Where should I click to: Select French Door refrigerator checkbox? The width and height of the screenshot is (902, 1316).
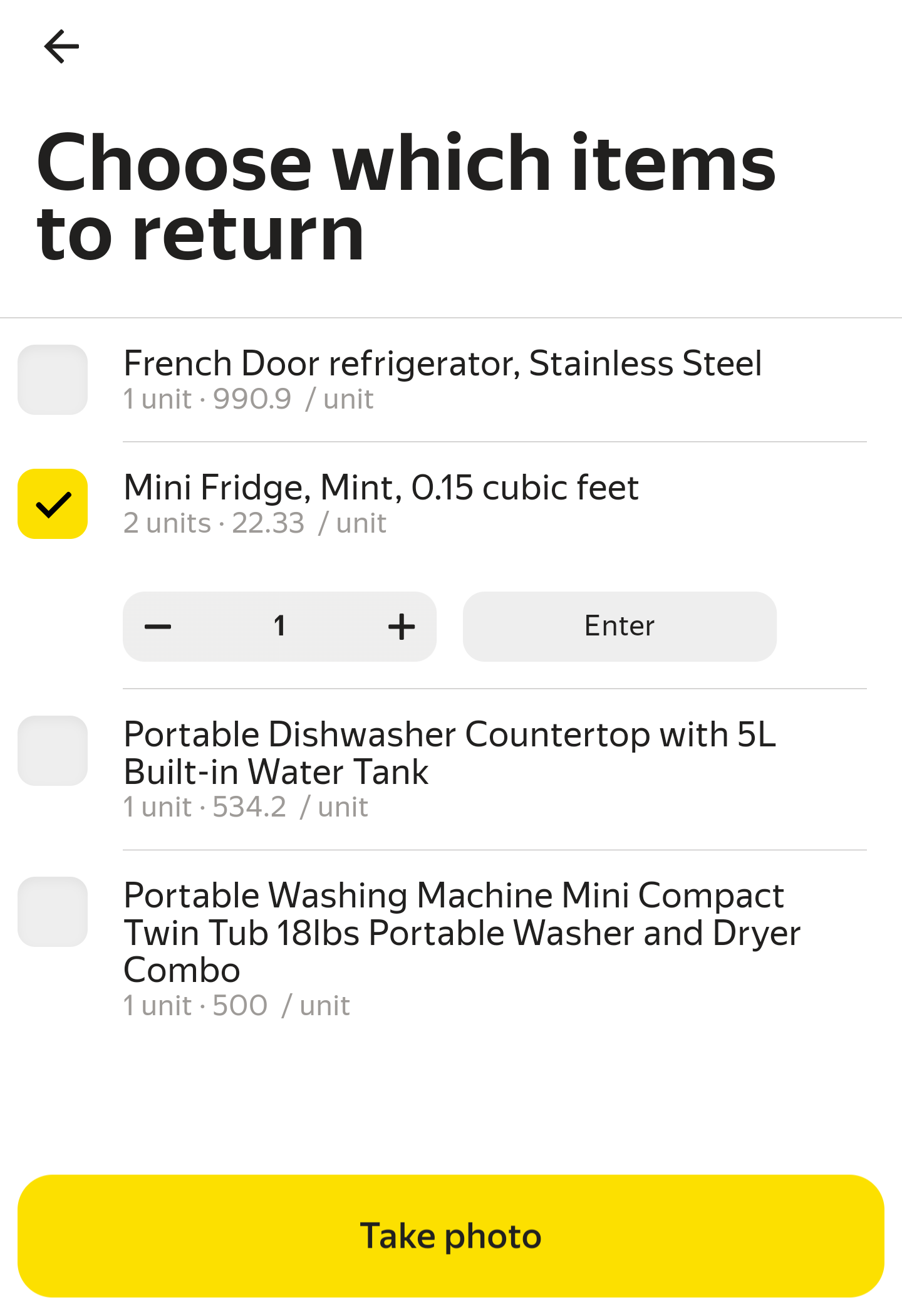click(53, 380)
